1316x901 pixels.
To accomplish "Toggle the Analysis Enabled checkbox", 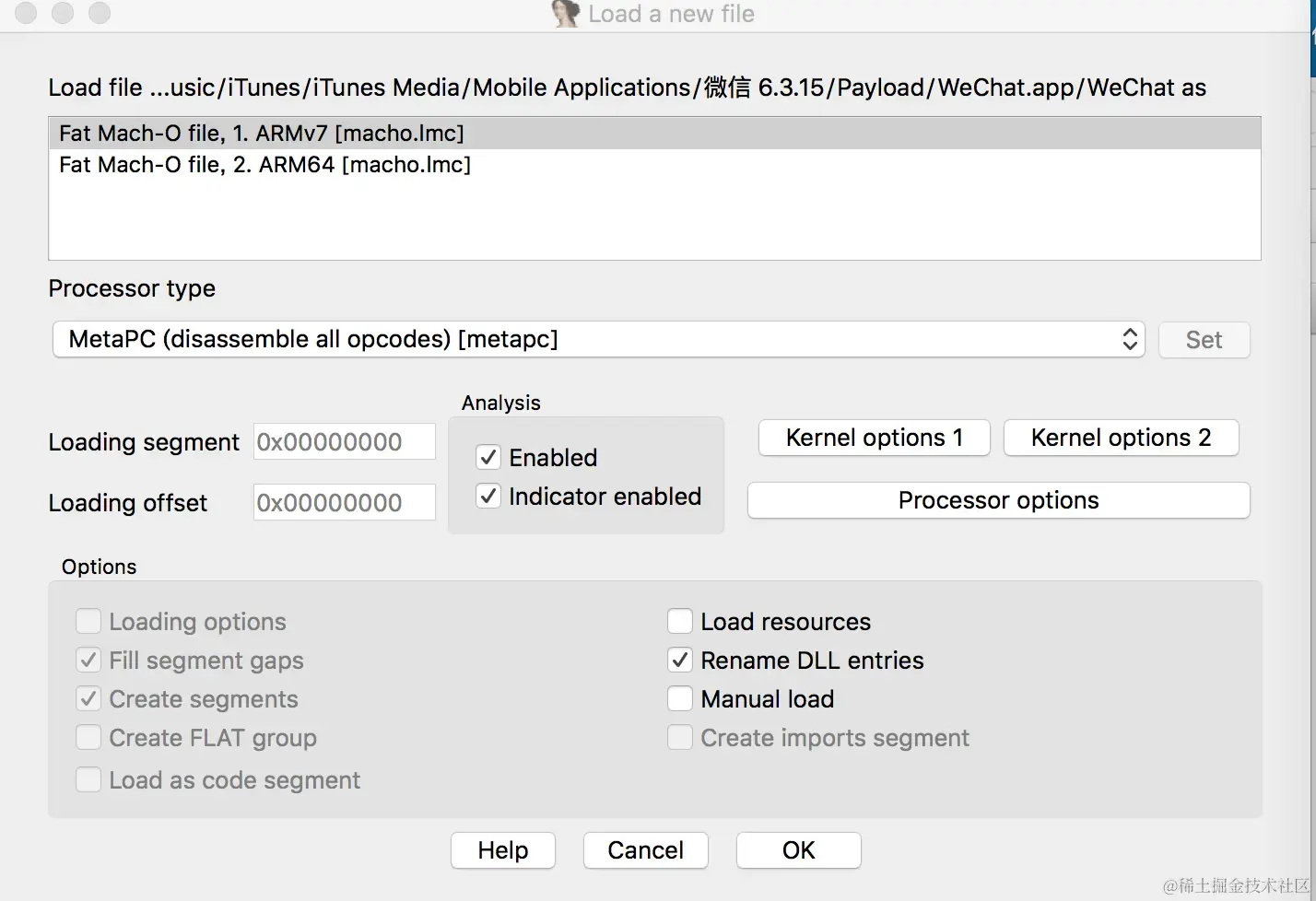I will tap(488, 458).
